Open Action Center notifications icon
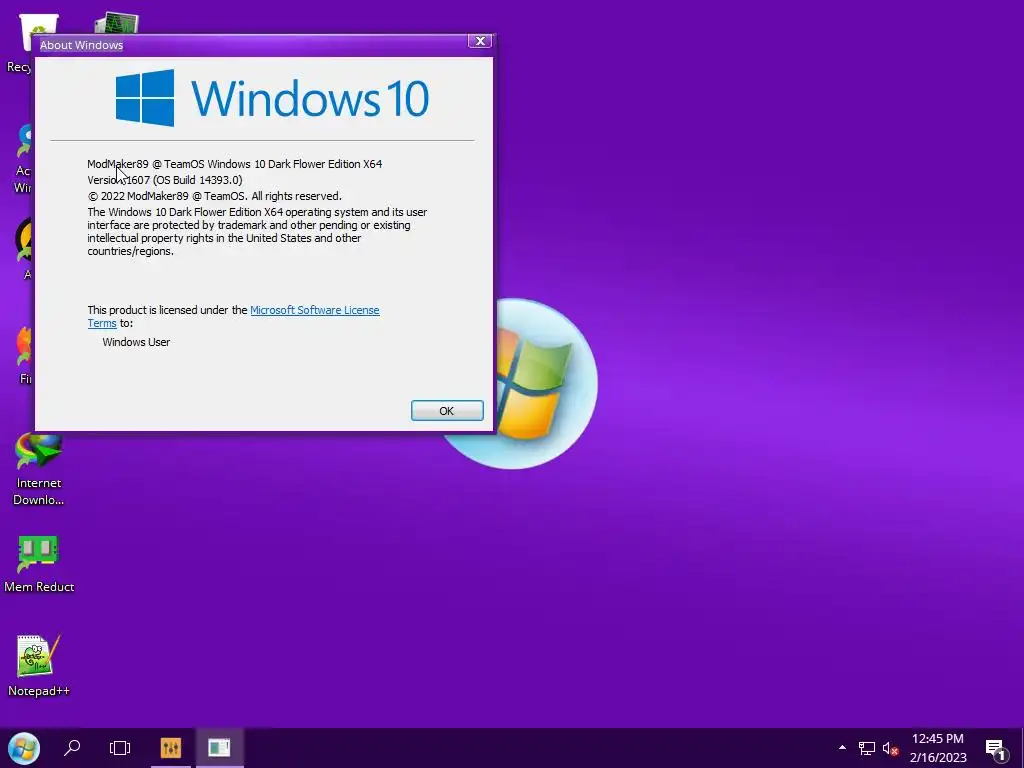1024x768 pixels. click(x=995, y=748)
